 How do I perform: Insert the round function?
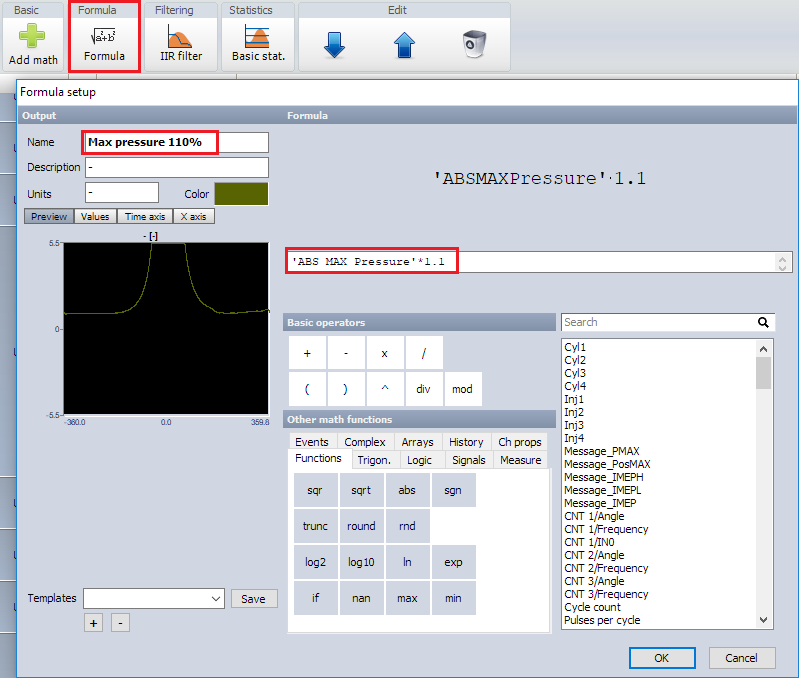pyautogui.click(x=361, y=526)
